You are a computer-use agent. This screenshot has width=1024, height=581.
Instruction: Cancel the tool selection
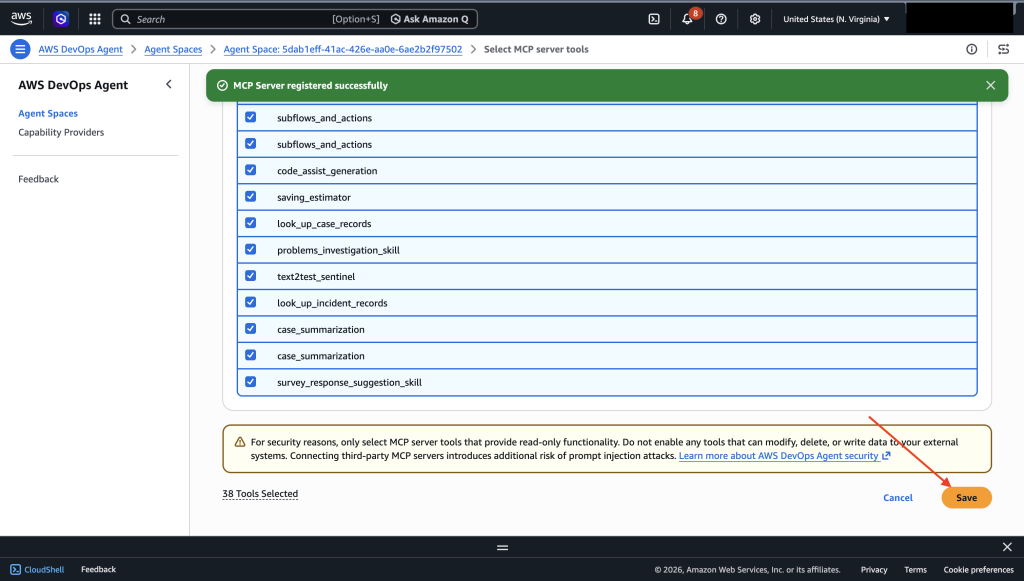coord(898,497)
